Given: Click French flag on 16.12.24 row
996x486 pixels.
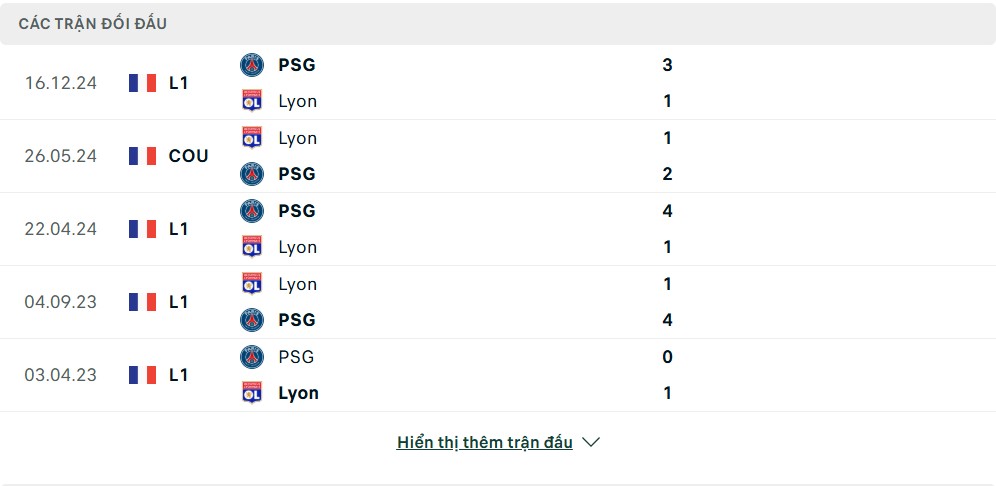Looking at the screenshot, I should (143, 83).
